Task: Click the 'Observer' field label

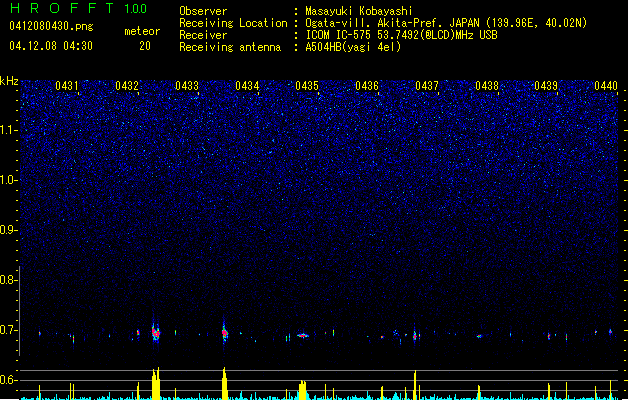Action: 203,11
